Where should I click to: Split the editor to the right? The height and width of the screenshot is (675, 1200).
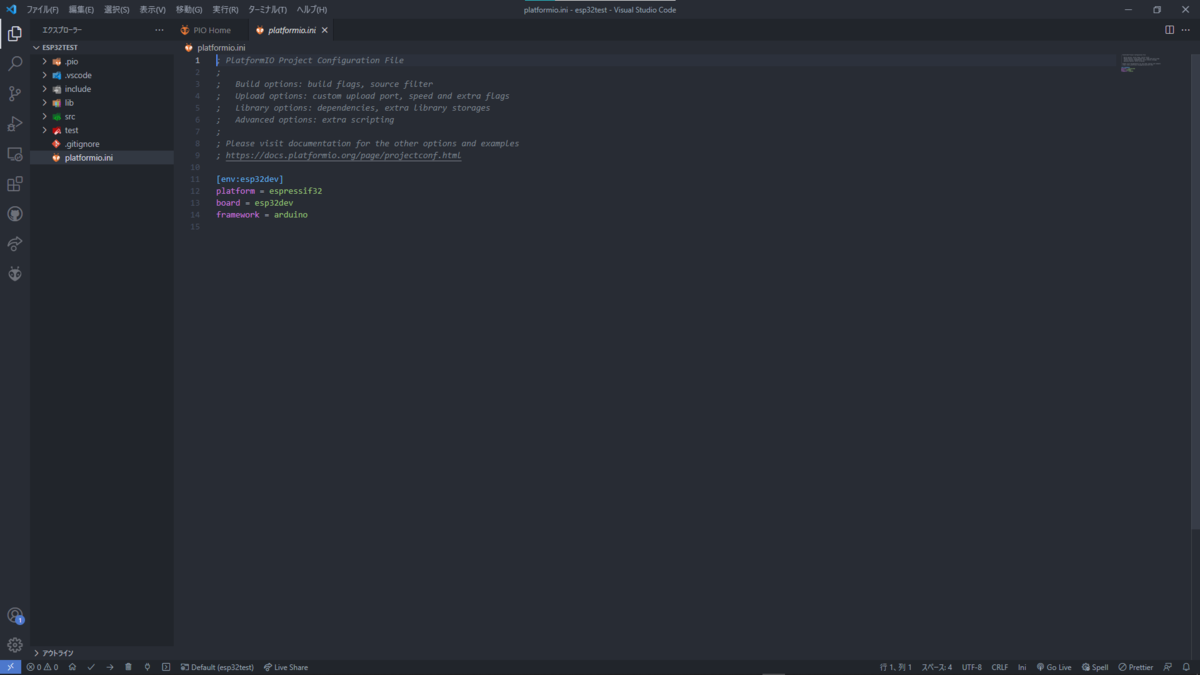[1169, 30]
